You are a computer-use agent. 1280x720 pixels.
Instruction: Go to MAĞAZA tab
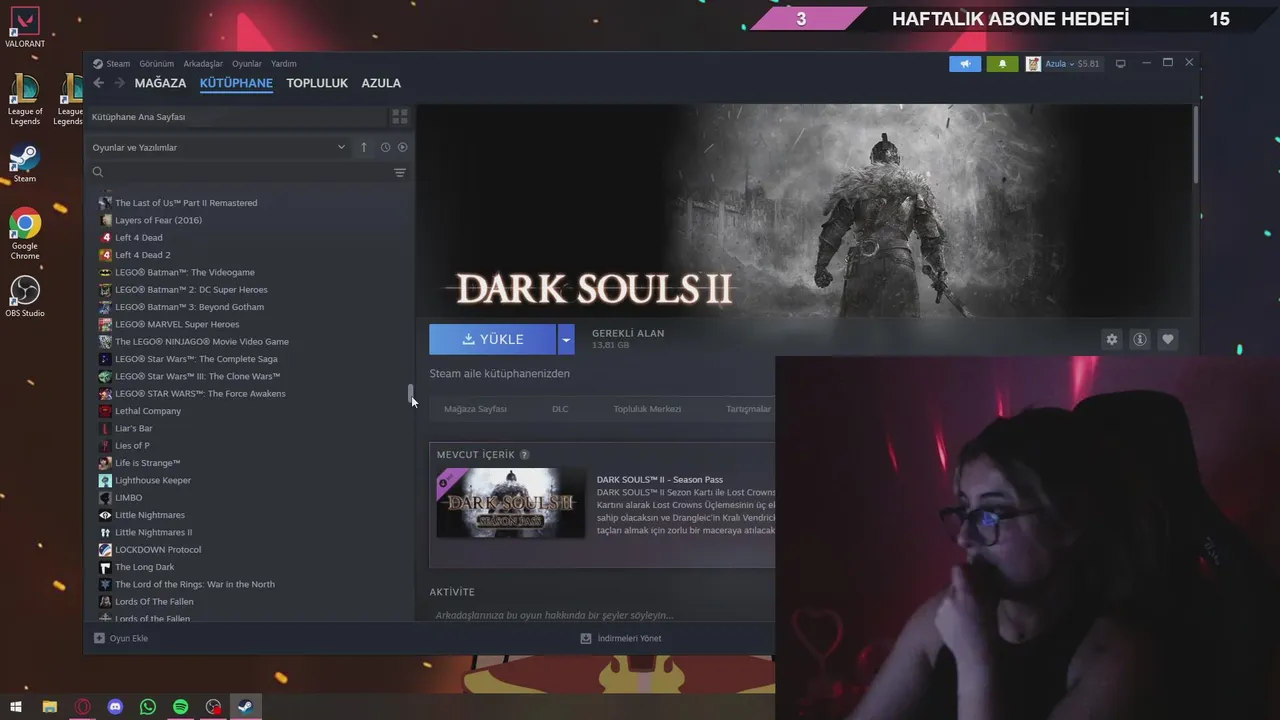pos(161,83)
